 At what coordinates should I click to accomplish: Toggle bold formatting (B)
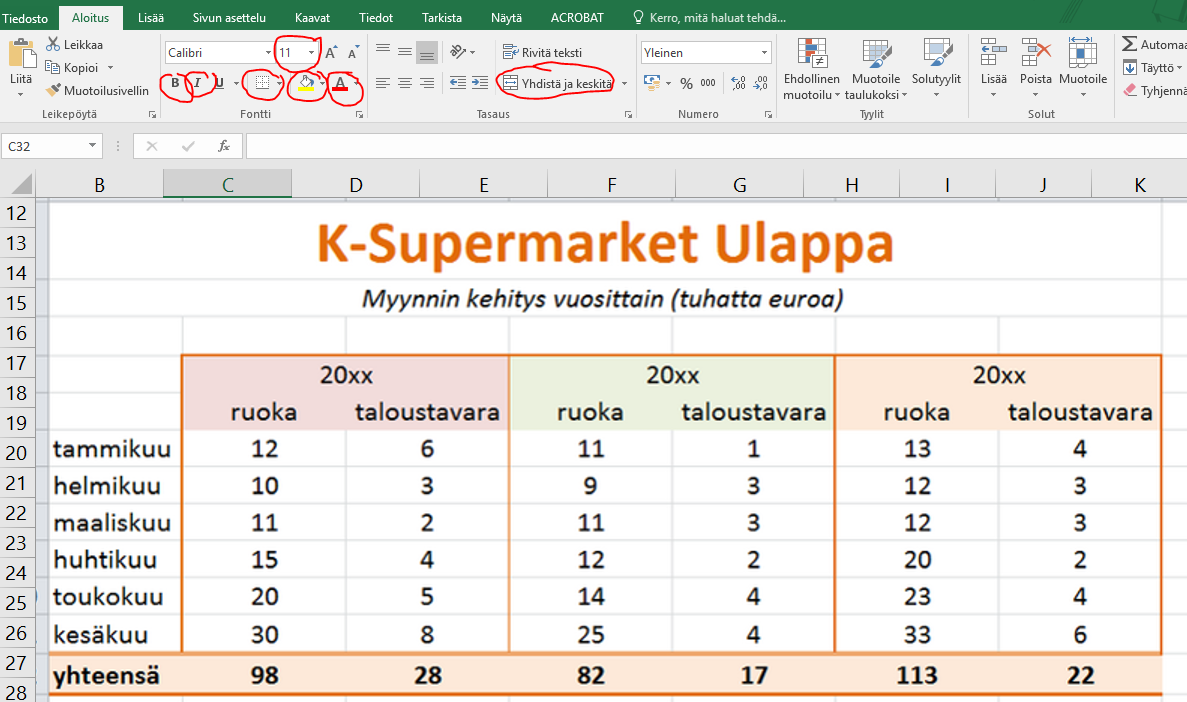pyautogui.click(x=176, y=83)
